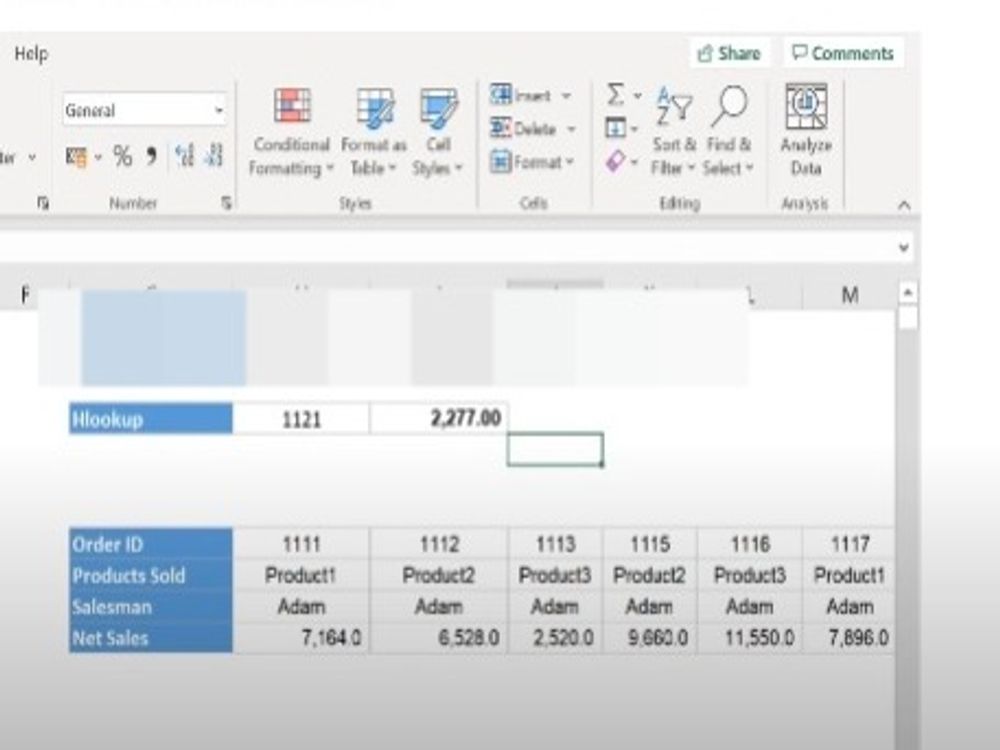The image size is (1000, 750).
Task: Expand the formula bar chevron
Action: (904, 247)
